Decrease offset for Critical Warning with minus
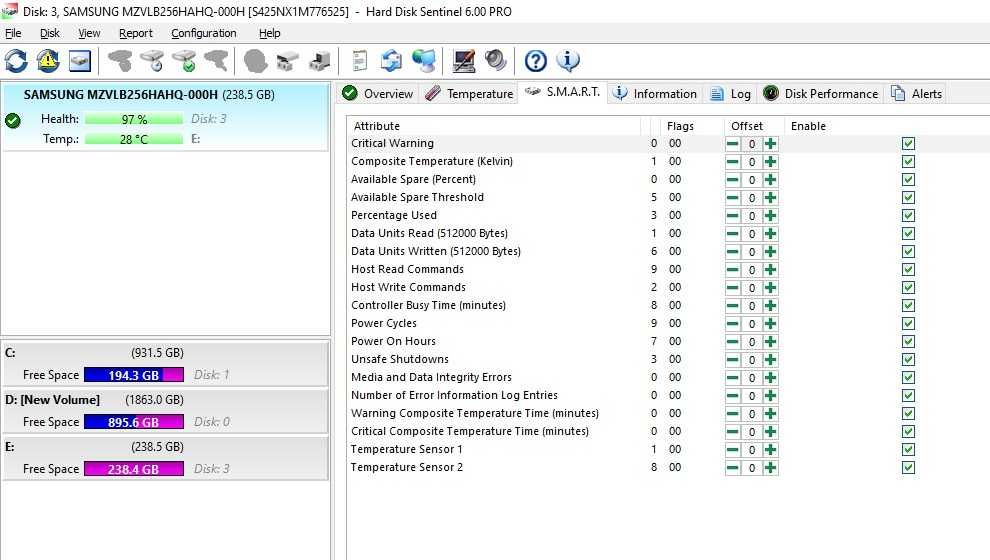The width and height of the screenshot is (990, 560). point(732,144)
